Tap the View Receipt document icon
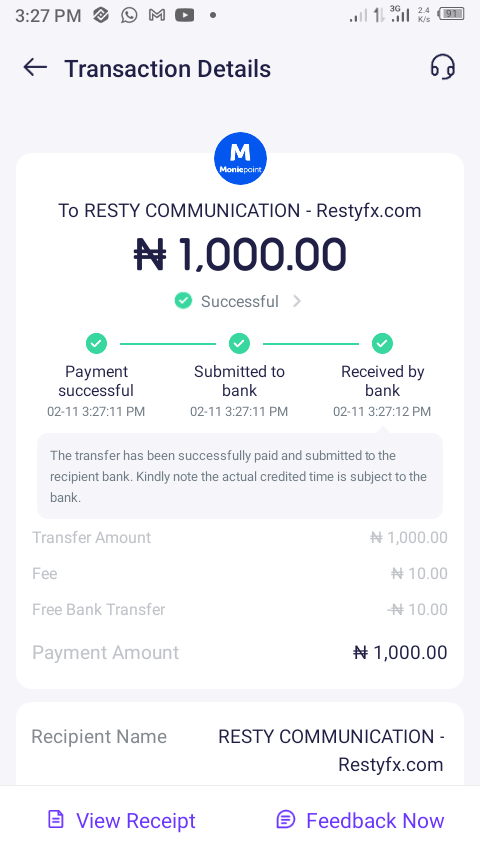Viewport: 480px width, 854px height. pos(56,819)
